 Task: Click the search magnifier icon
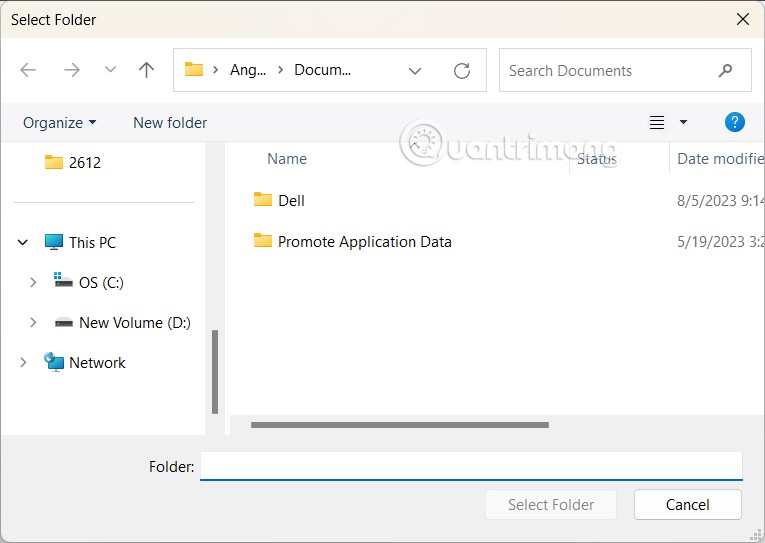click(x=726, y=70)
